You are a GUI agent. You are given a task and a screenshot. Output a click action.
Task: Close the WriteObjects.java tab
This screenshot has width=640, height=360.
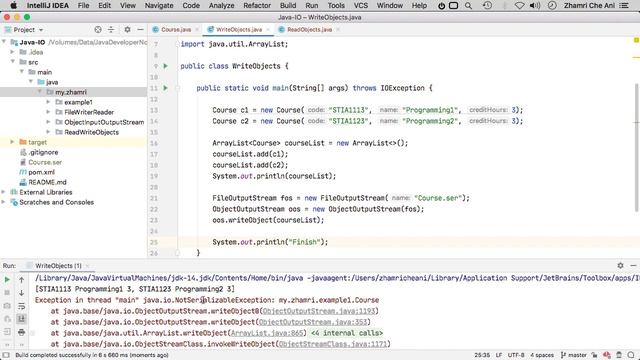click(x=268, y=29)
